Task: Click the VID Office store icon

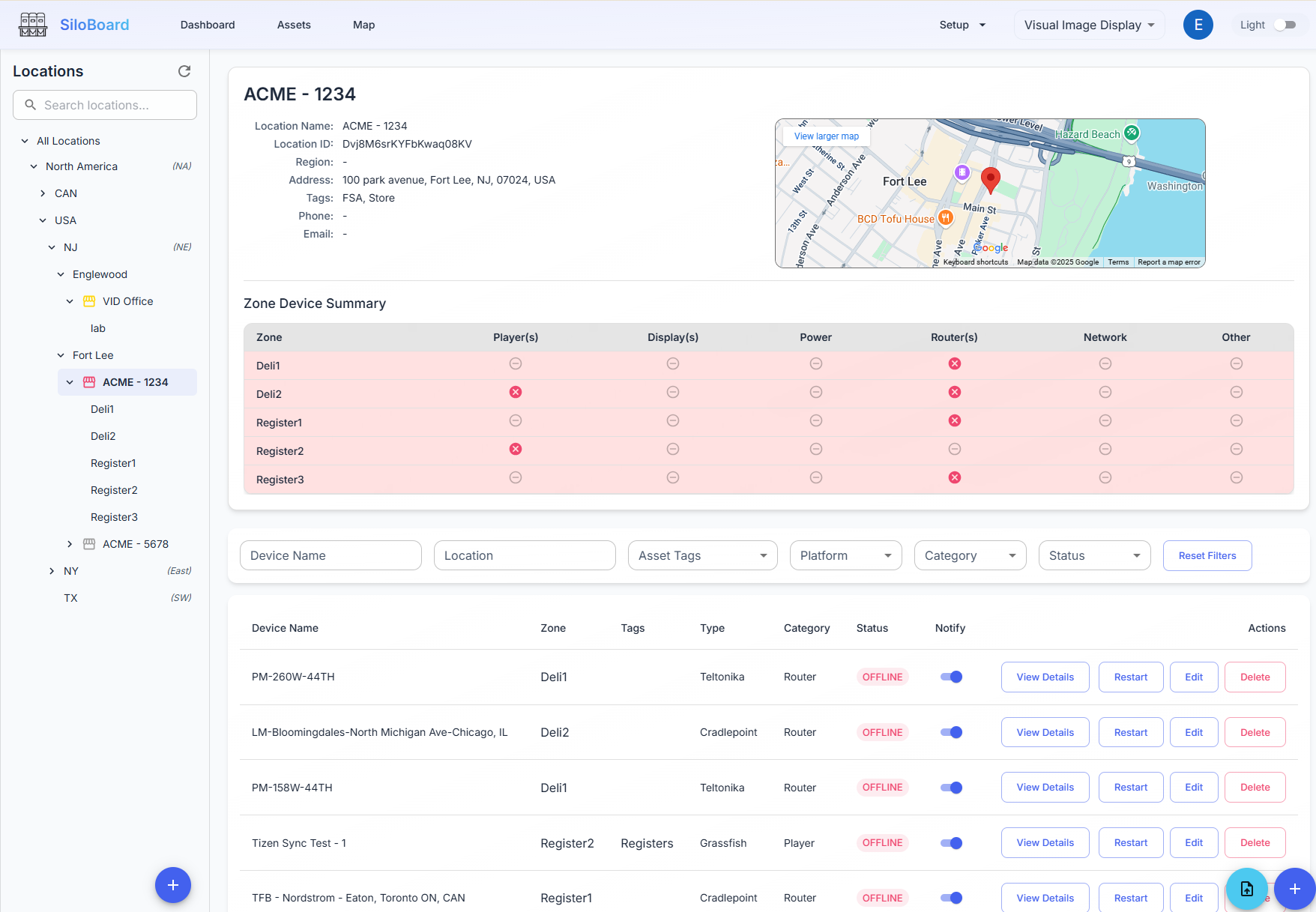Action: click(89, 301)
